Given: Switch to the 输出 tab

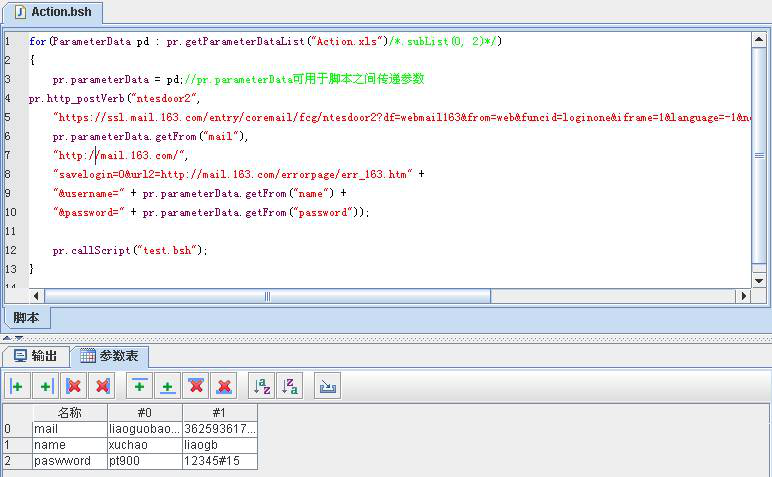Looking at the screenshot, I should tap(36, 356).
